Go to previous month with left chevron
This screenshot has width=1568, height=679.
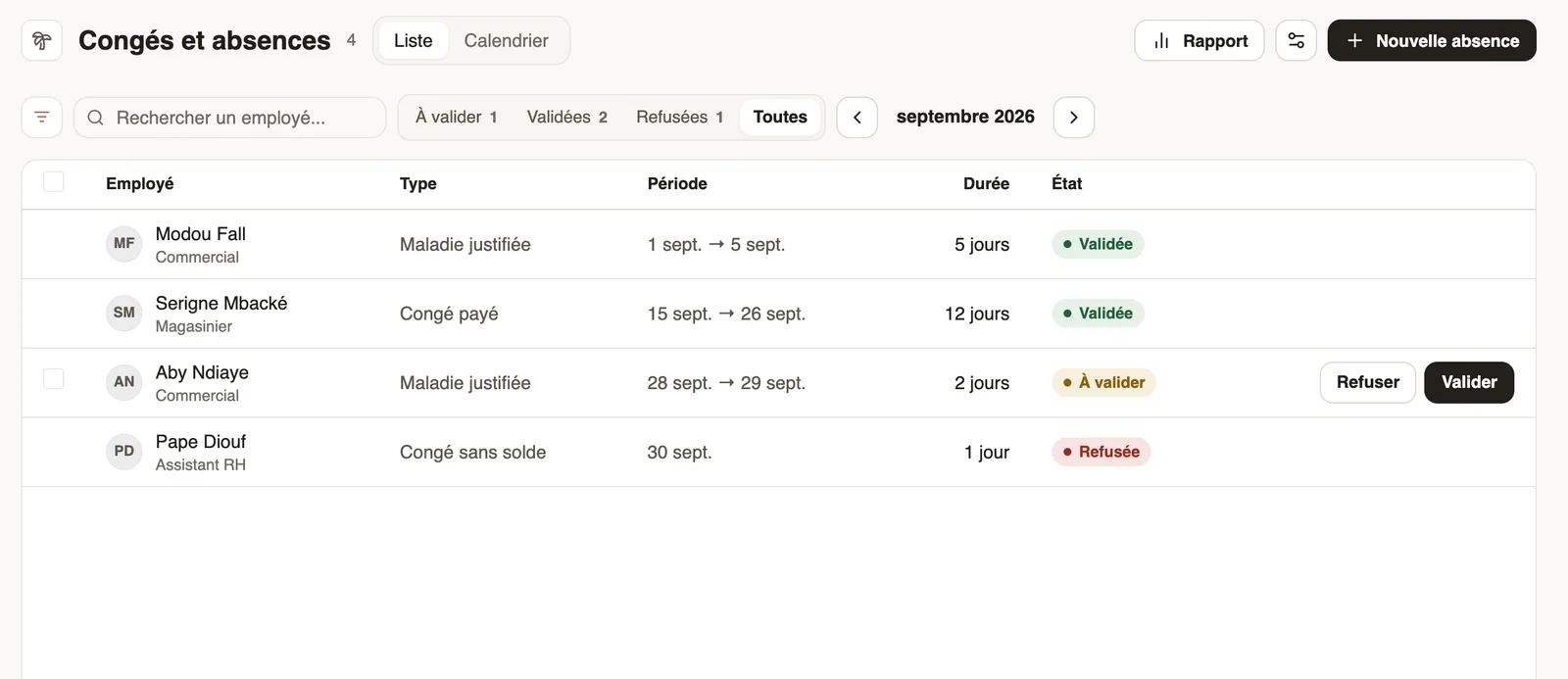pyautogui.click(x=857, y=118)
